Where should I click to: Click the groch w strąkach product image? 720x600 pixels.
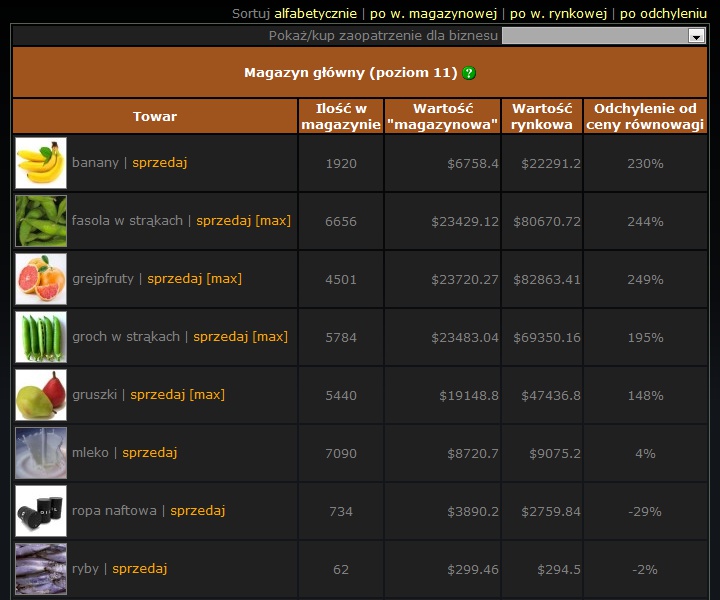click(x=41, y=337)
